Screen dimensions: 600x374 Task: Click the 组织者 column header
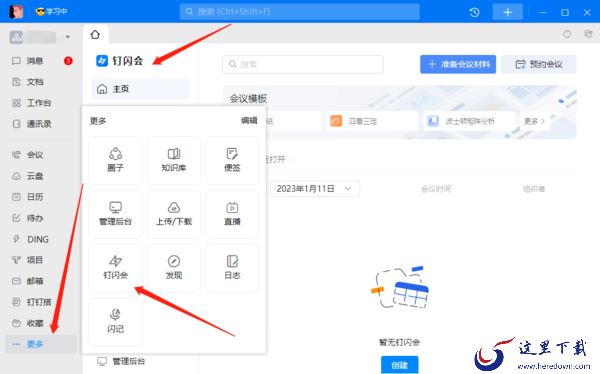(534, 189)
